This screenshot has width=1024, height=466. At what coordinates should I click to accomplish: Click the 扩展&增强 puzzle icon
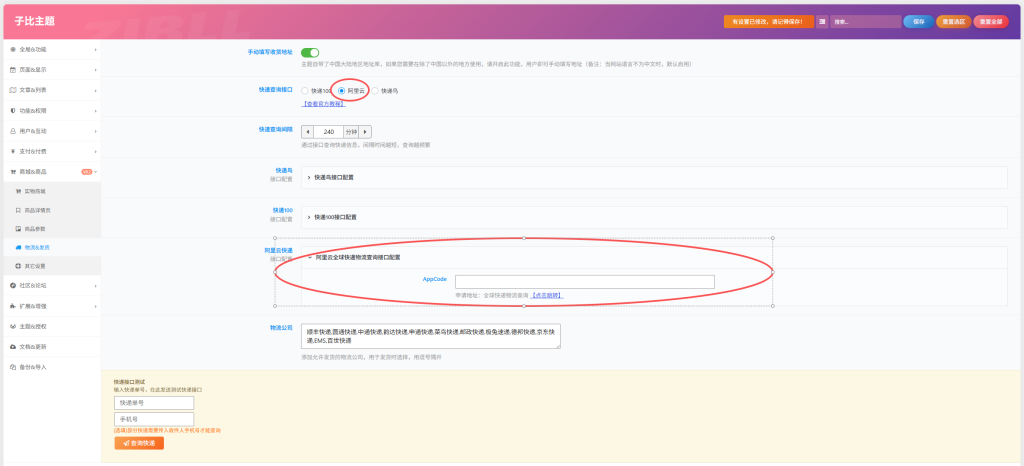coord(13,306)
